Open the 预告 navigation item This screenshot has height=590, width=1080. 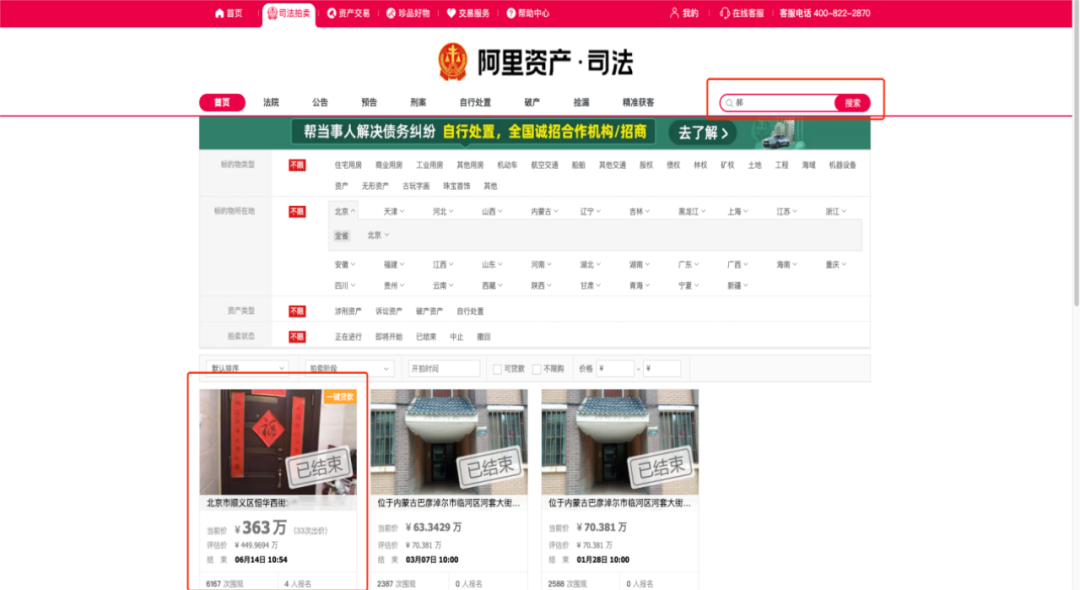[369, 103]
